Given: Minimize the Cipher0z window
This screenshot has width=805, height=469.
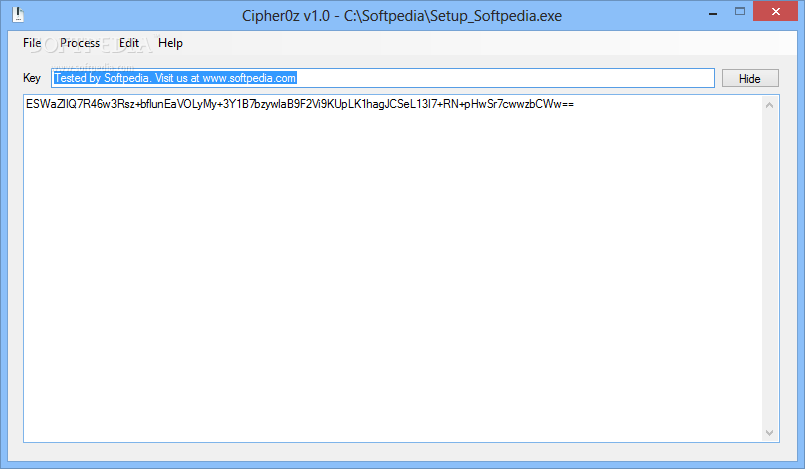Looking at the screenshot, I should coord(713,13).
